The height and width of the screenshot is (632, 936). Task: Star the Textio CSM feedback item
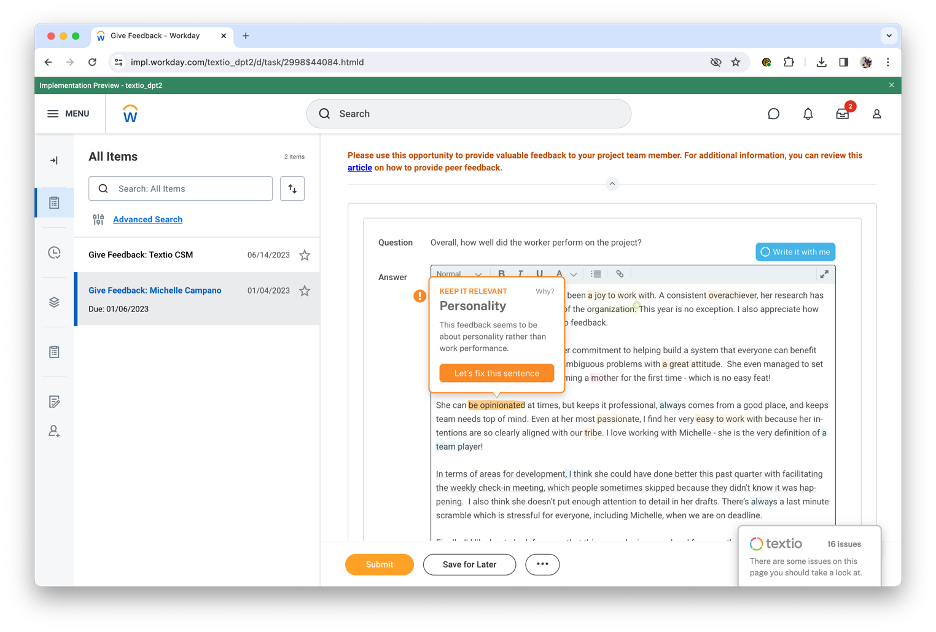click(304, 255)
